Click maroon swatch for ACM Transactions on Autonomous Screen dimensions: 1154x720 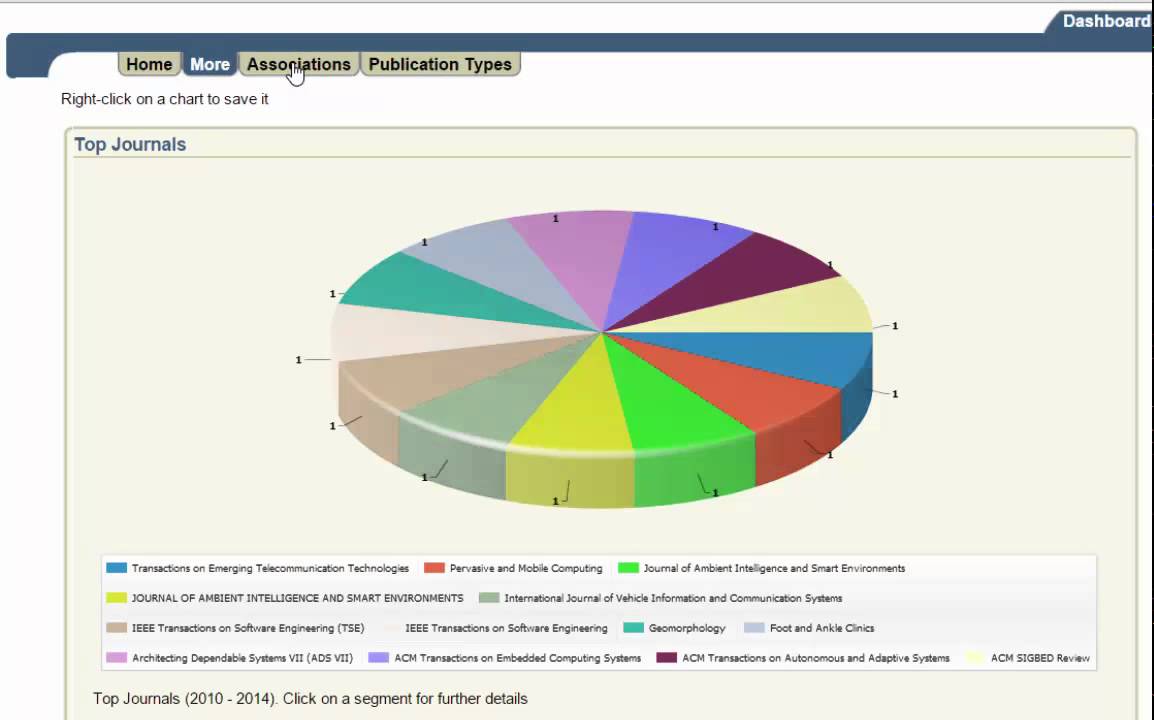667,657
